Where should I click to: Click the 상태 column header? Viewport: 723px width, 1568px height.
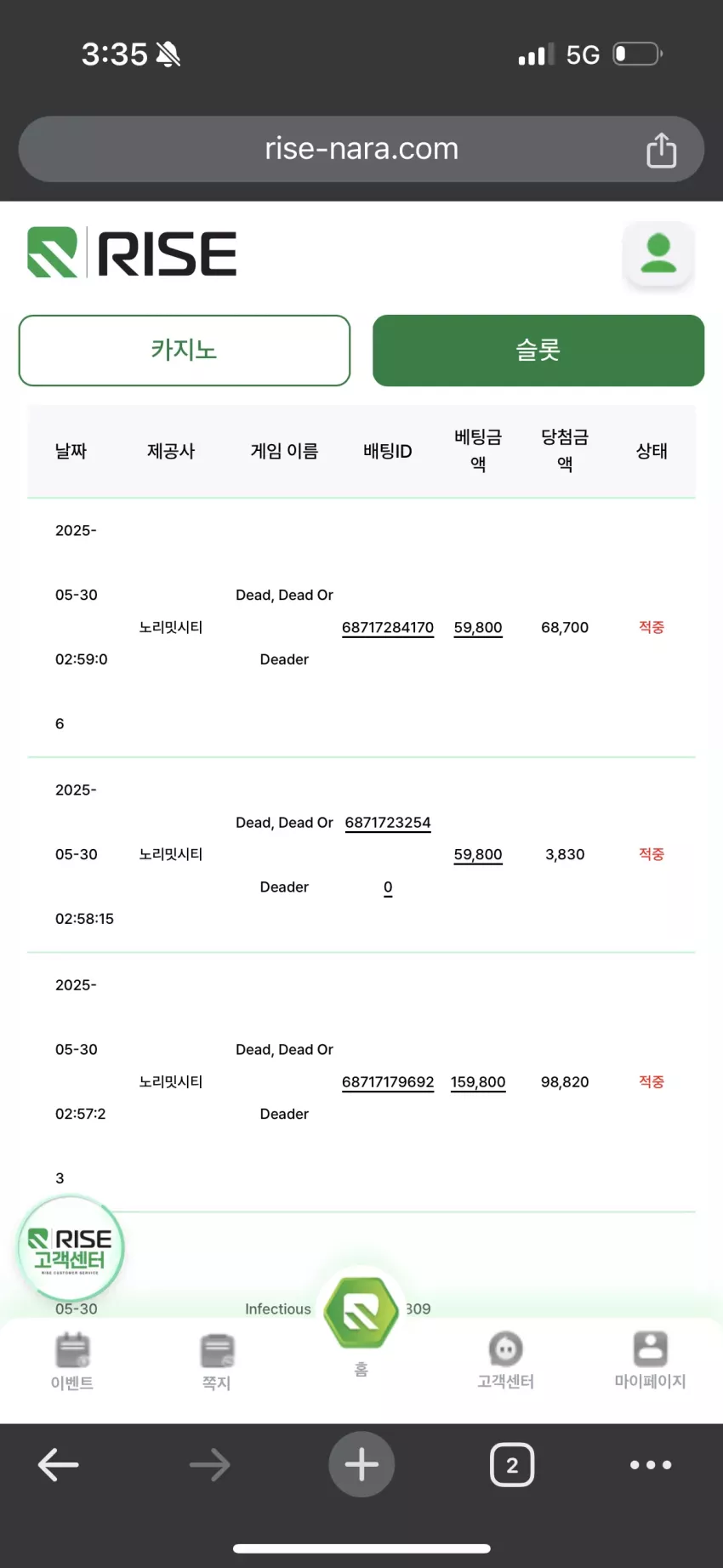(652, 451)
